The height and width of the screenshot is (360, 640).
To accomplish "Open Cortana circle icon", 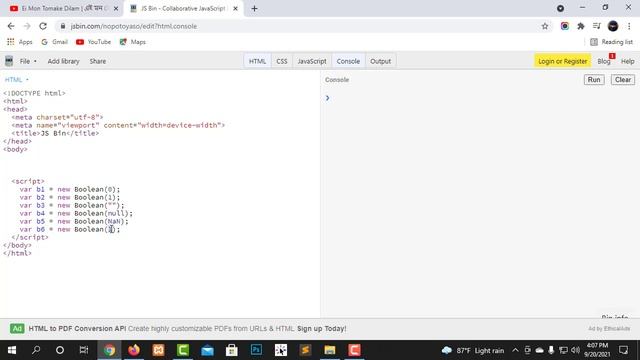I will click(x=60, y=350).
